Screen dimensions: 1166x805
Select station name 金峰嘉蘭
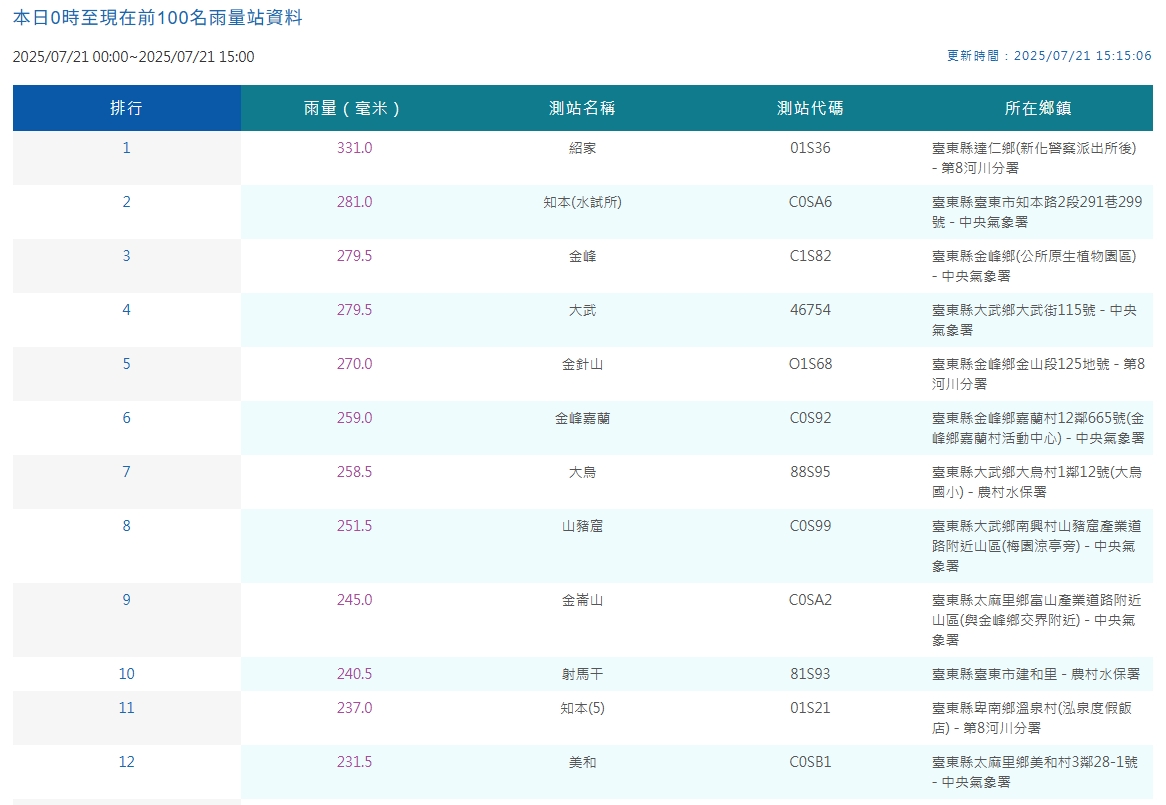pyautogui.click(x=582, y=418)
